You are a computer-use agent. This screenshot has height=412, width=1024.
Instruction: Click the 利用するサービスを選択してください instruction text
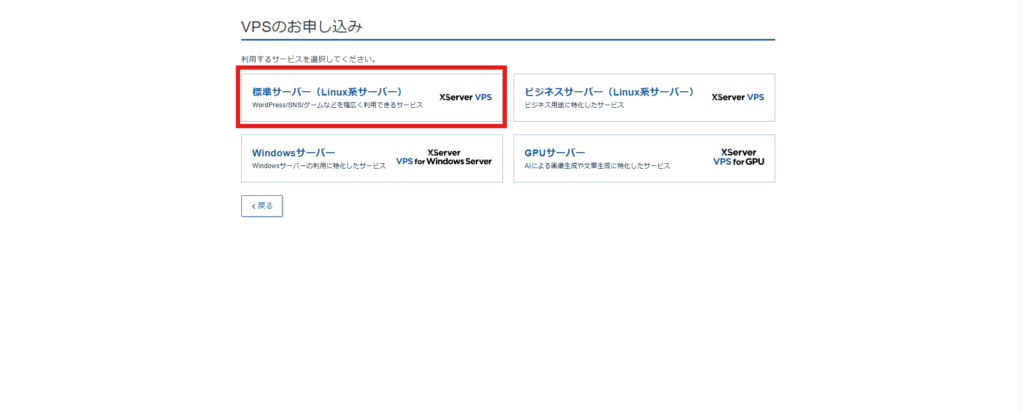[x=308, y=59]
